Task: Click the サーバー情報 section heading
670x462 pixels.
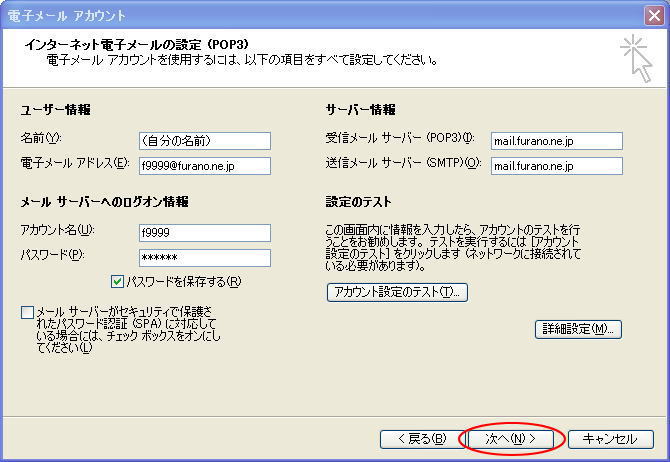Action: pos(361,110)
